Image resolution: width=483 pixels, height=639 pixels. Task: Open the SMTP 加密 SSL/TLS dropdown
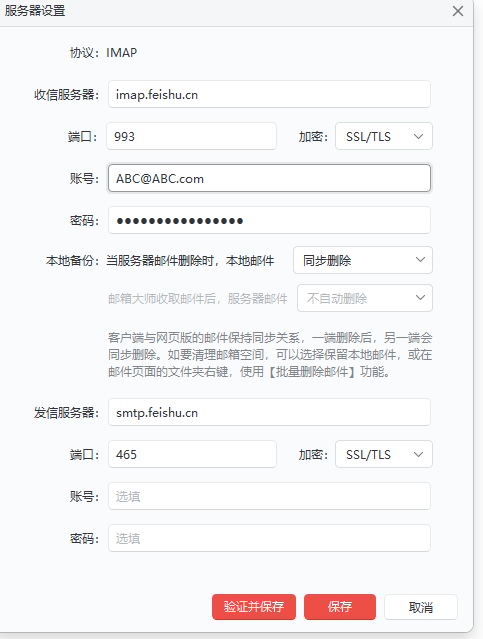pos(384,454)
